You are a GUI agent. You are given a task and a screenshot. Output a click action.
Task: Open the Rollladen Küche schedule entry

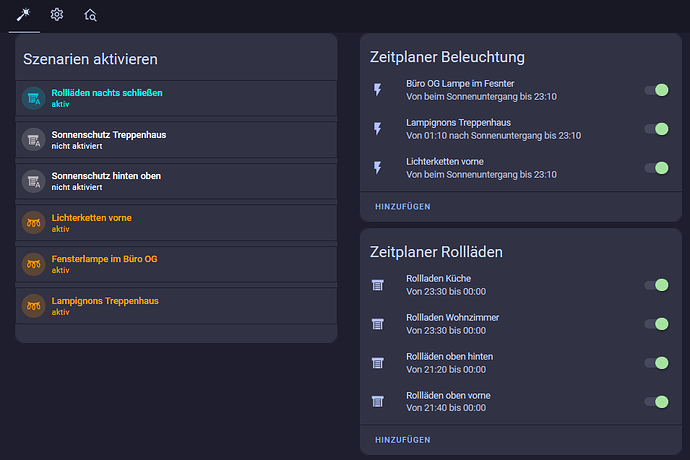click(x=446, y=285)
